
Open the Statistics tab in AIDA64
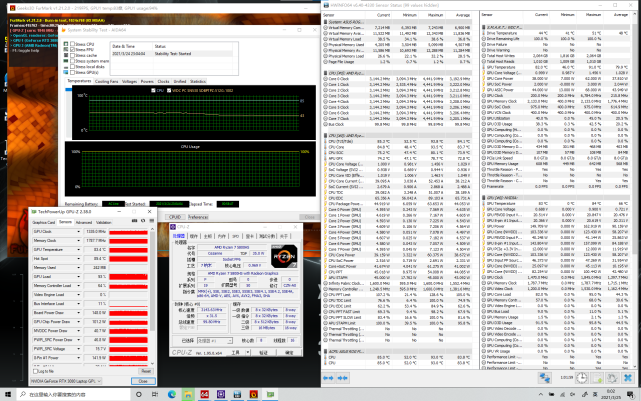[x=198, y=81]
